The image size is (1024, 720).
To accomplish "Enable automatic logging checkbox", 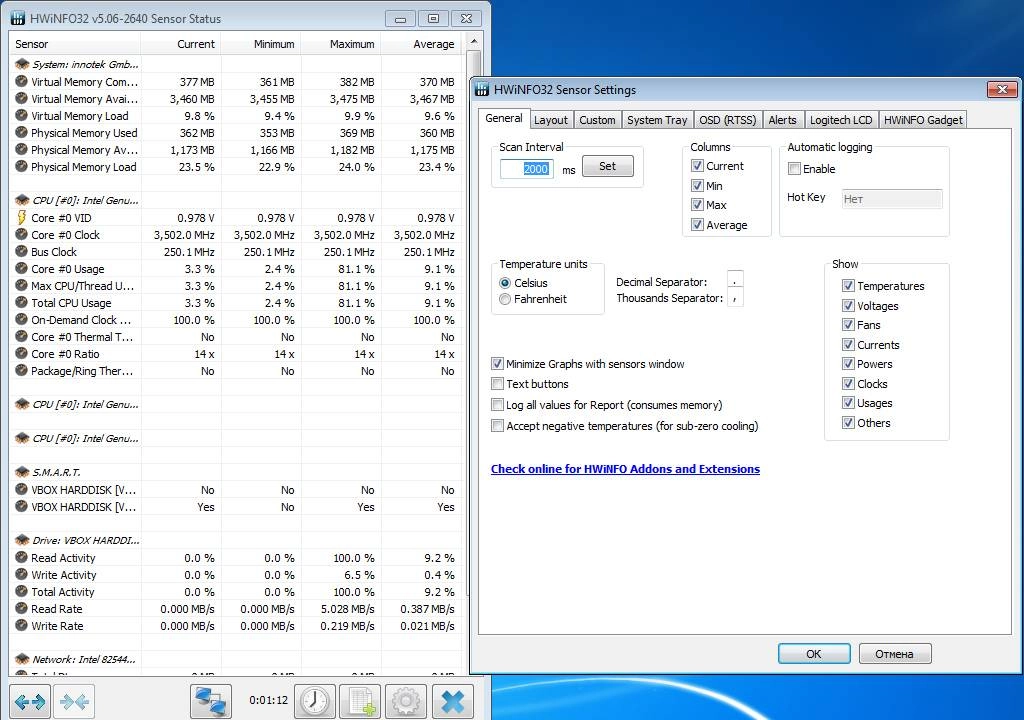I will point(795,169).
